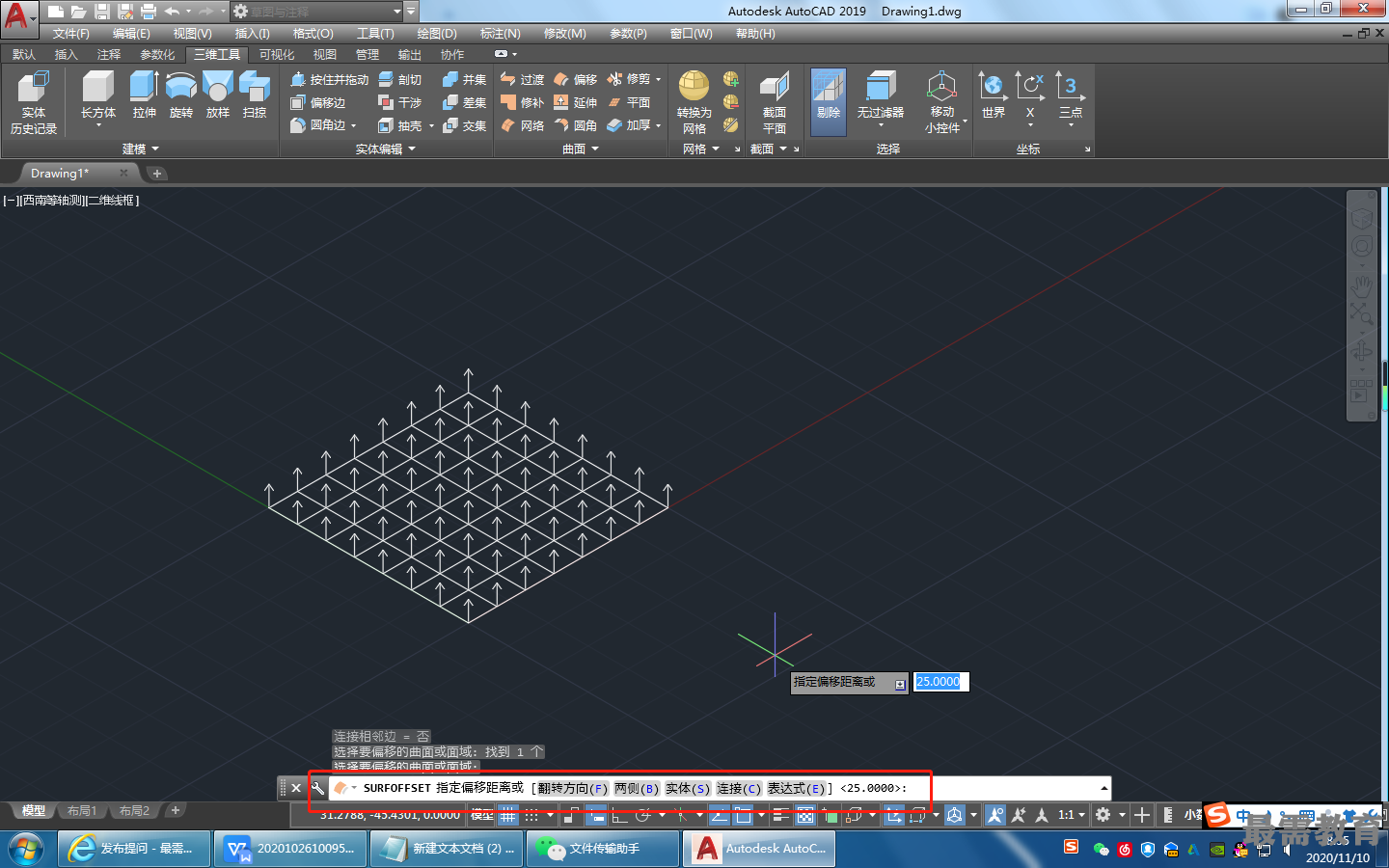Screen dimensions: 1389x868
Task: Apply the Union (并集) operation
Action: click(464, 79)
